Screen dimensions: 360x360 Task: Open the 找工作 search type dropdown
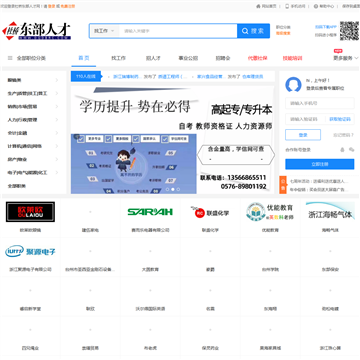104,31
